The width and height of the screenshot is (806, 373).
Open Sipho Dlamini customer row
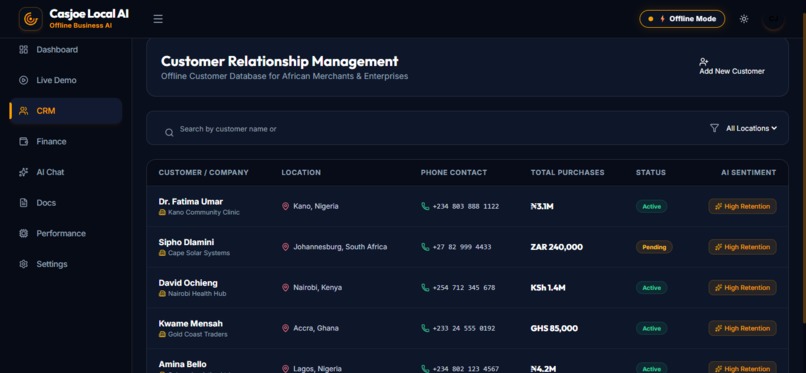tap(467, 247)
